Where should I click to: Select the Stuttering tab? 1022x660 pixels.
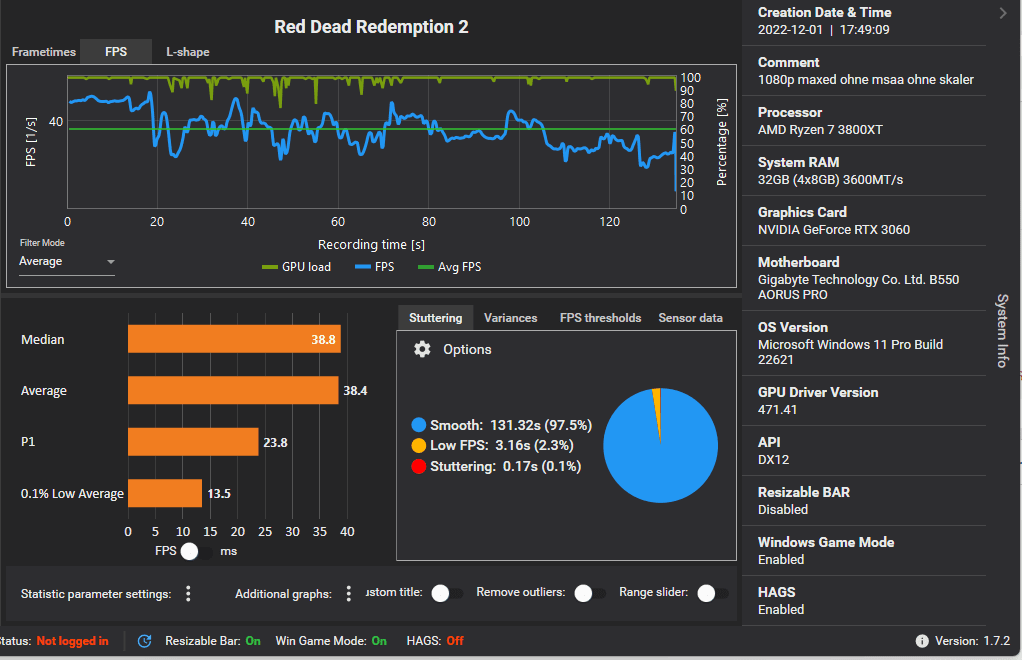coord(435,318)
